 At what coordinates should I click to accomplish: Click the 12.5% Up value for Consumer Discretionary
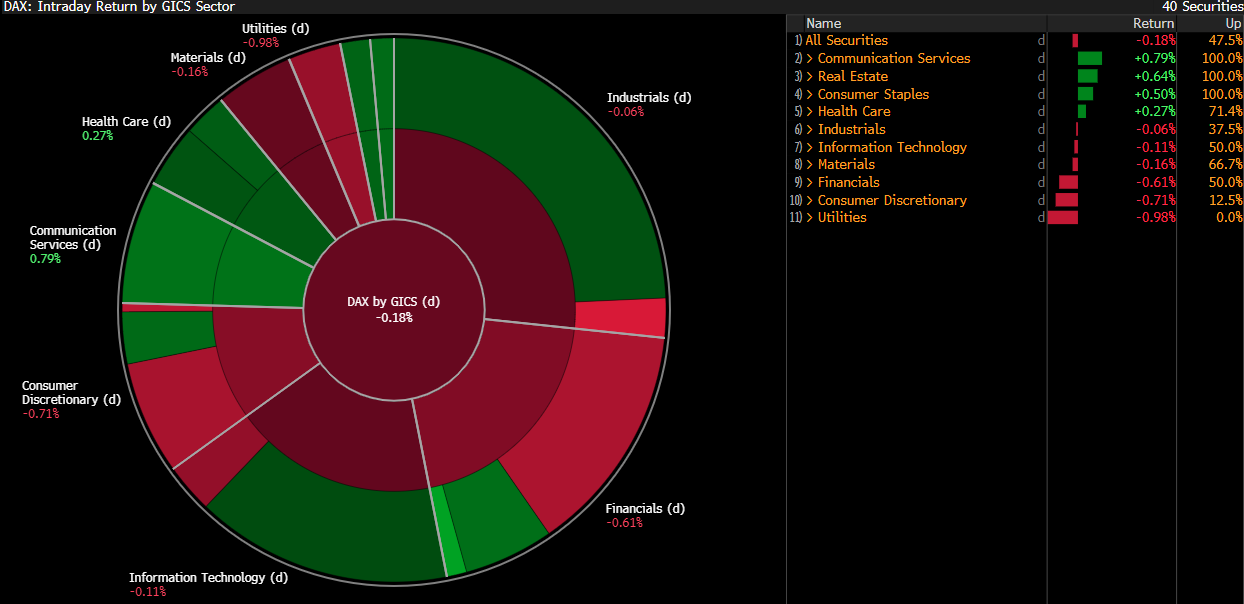1226,200
